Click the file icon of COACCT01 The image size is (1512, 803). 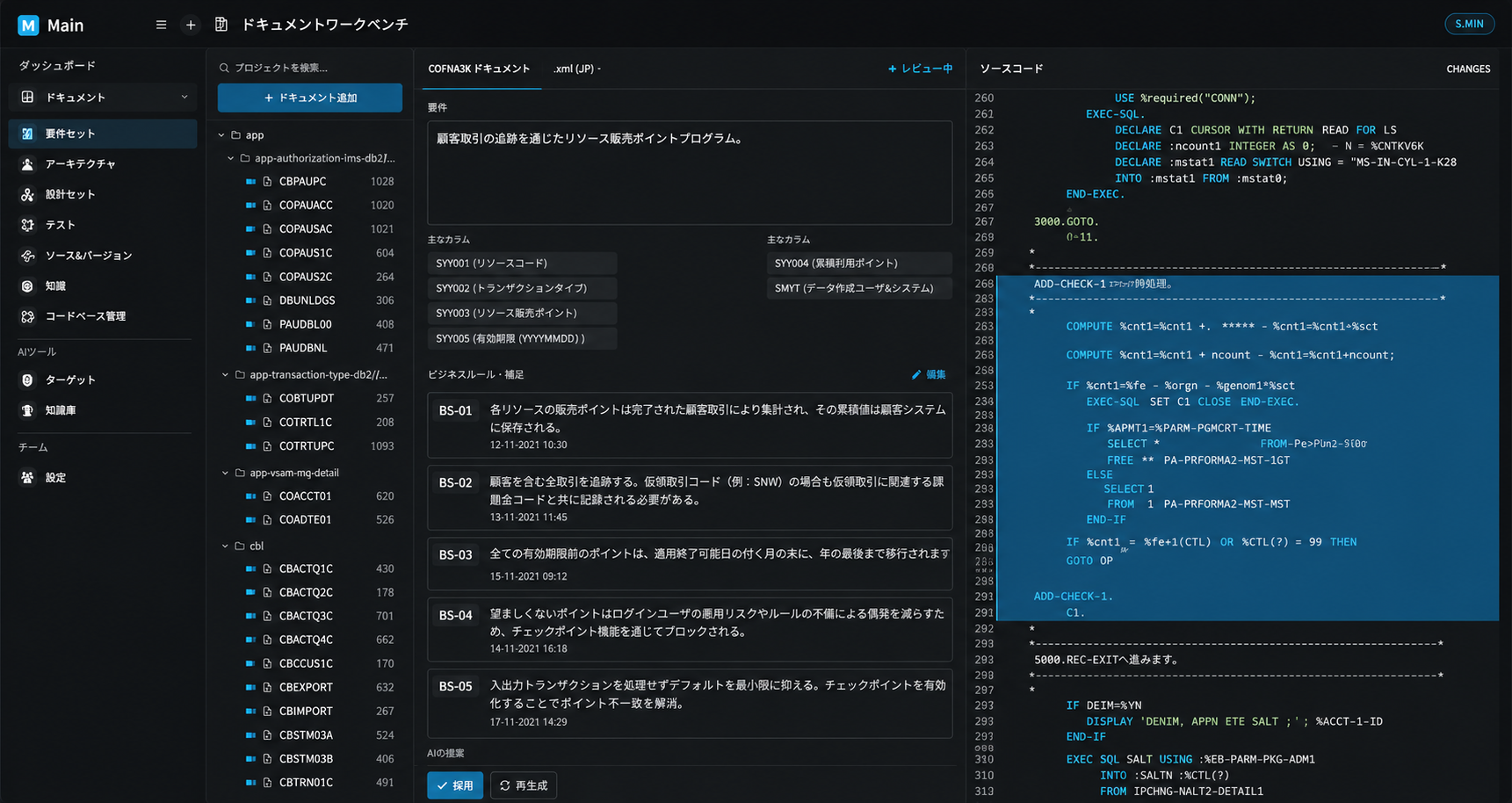(267, 496)
